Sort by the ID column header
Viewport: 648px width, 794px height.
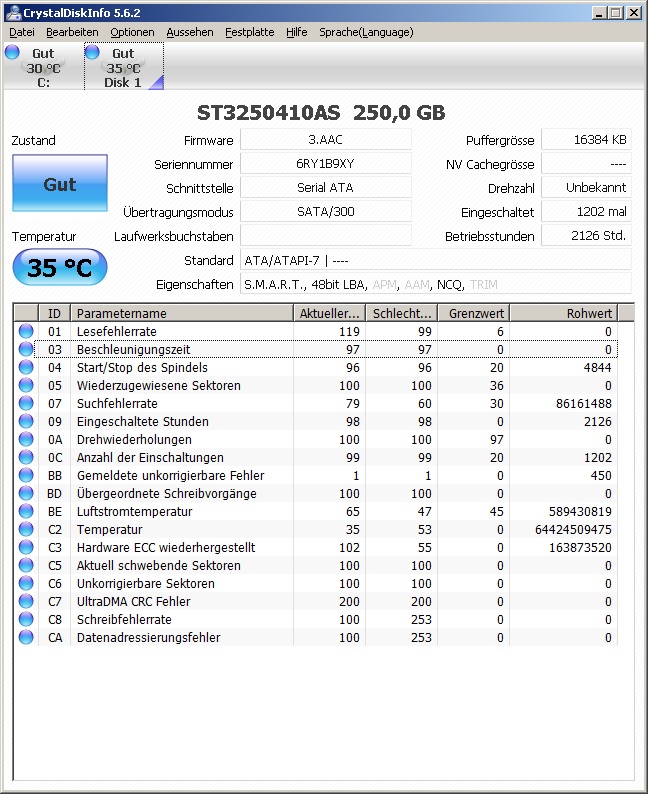[54, 313]
